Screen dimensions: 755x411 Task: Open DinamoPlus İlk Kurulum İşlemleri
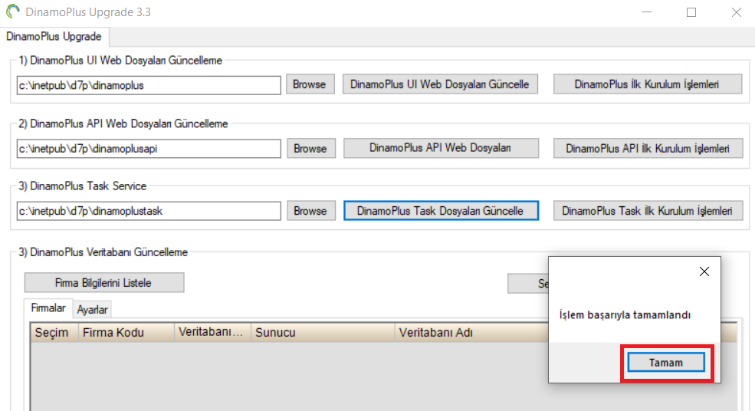coord(647,84)
